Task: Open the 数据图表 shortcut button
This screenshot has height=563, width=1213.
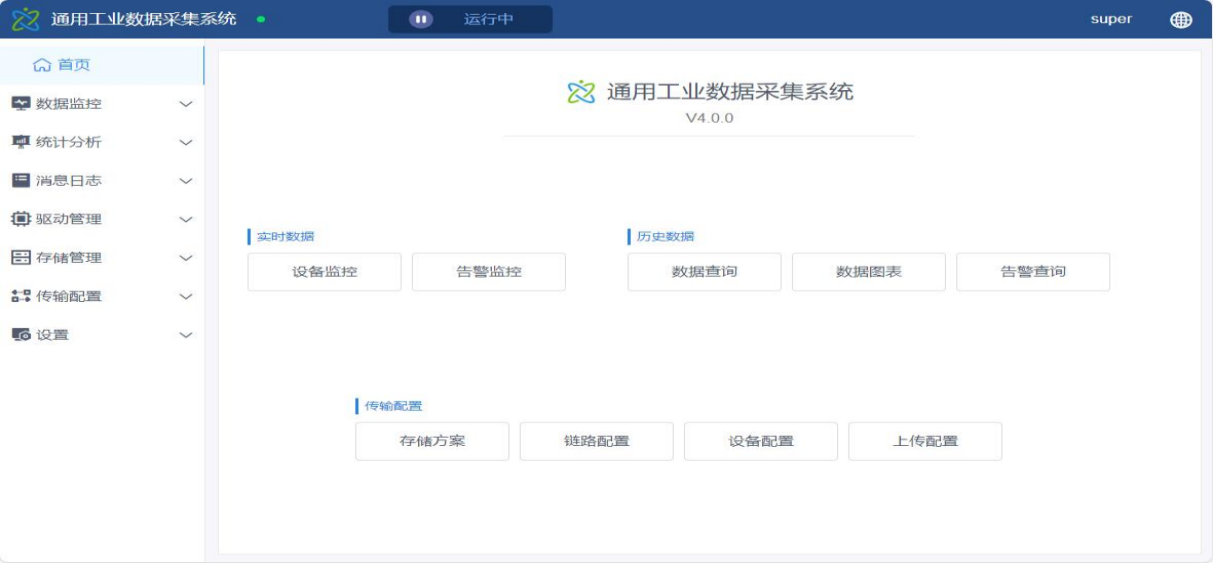Action: click(x=868, y=272)
